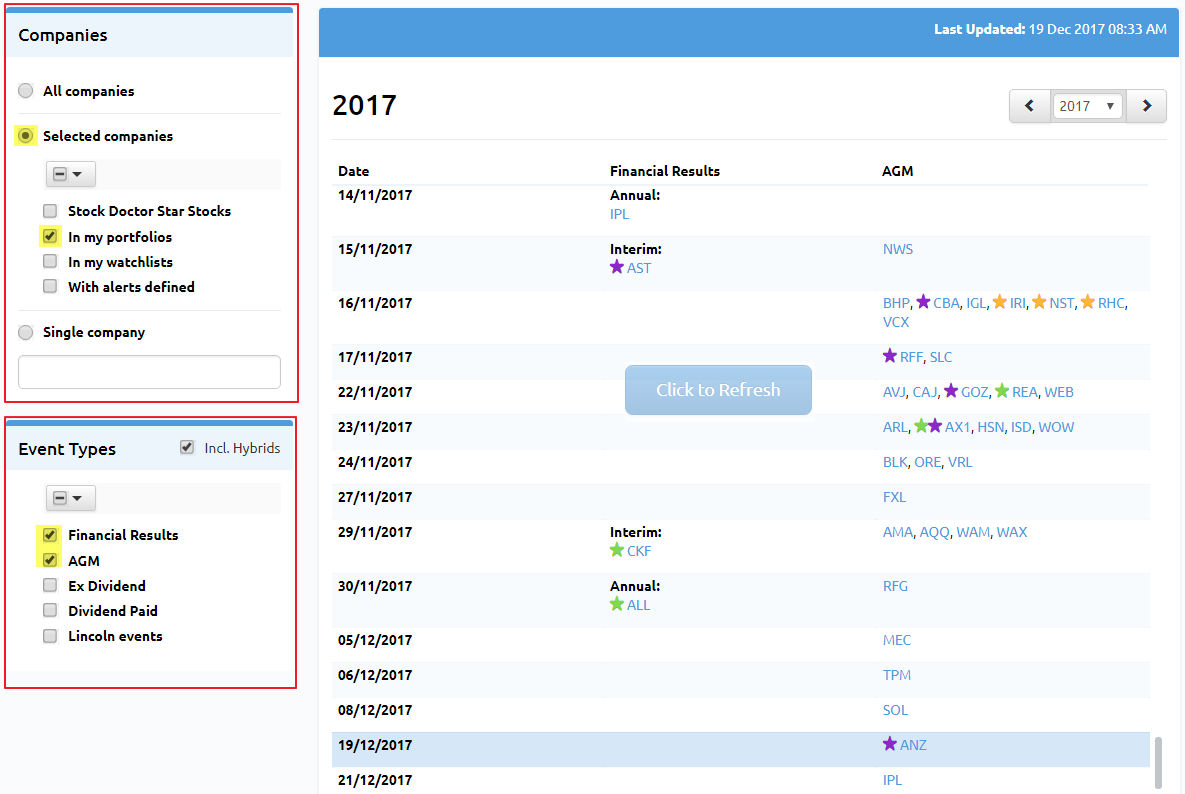
Task: Go to next year arrow
Action: (x=1146, y=106)
